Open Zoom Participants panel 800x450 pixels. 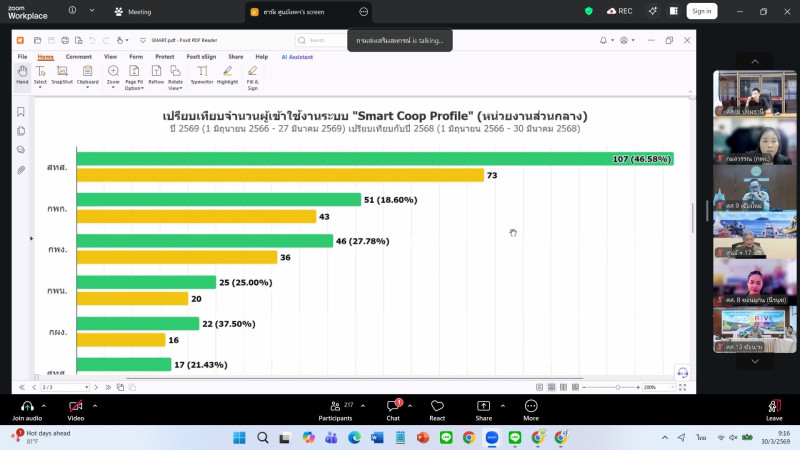click(x=343, y=409)
